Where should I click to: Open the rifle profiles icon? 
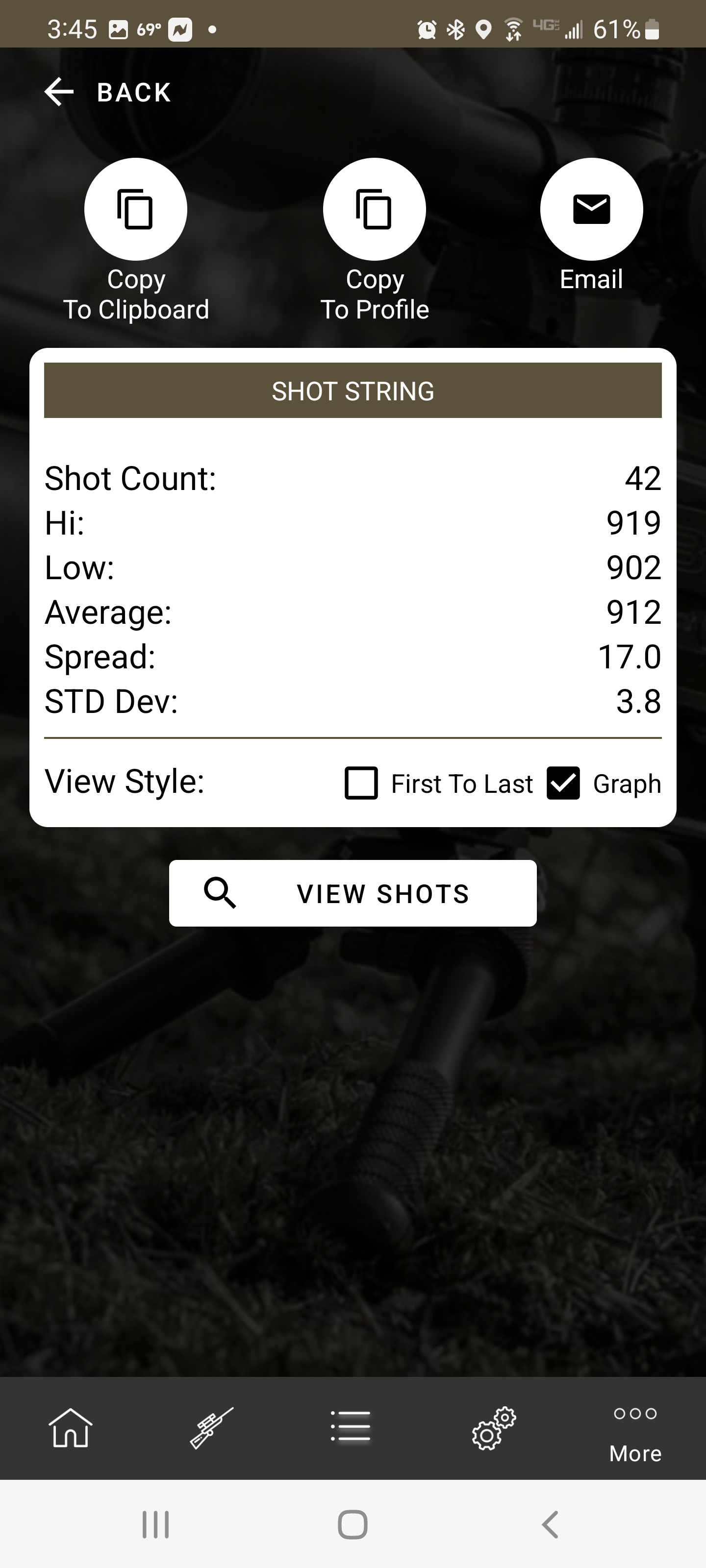tap(211, 1427)
